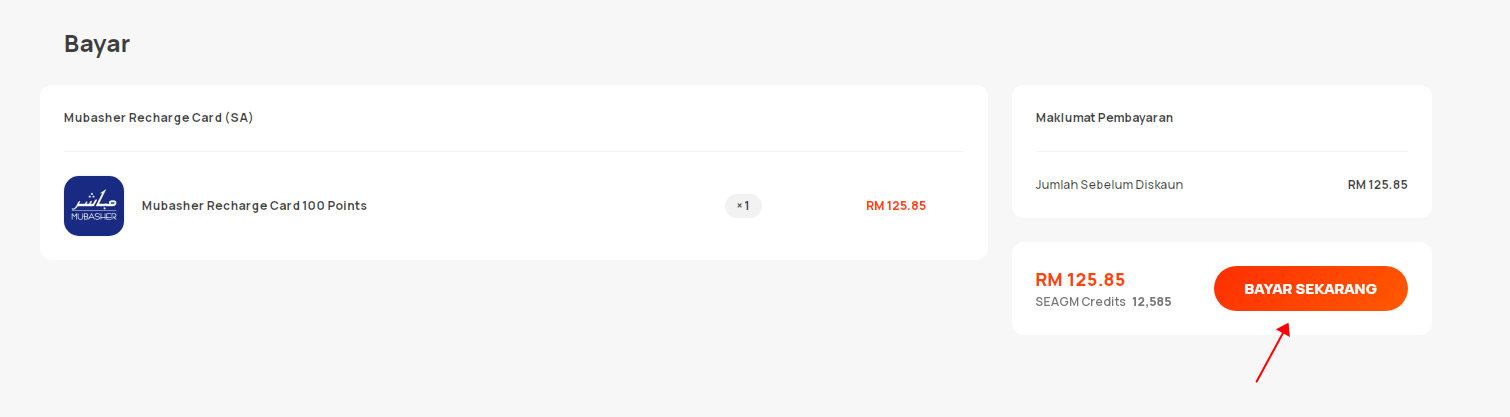Select Mubasher Recharge Card 100 Points name

254,206
